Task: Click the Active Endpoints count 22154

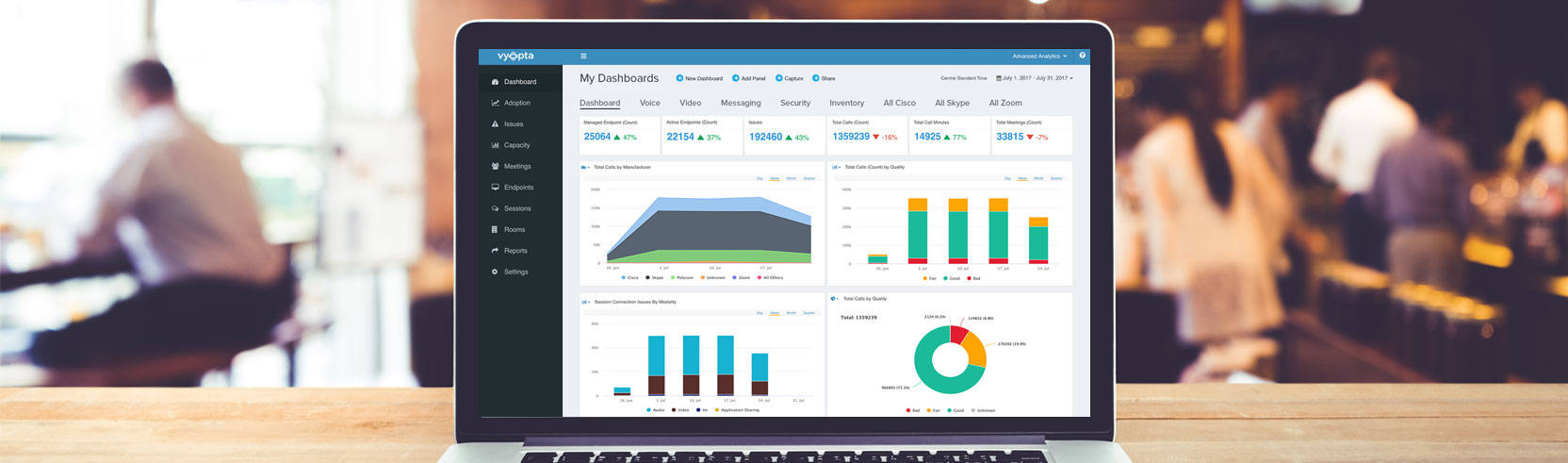Action: pyautogui.click(x=680, y=137)
